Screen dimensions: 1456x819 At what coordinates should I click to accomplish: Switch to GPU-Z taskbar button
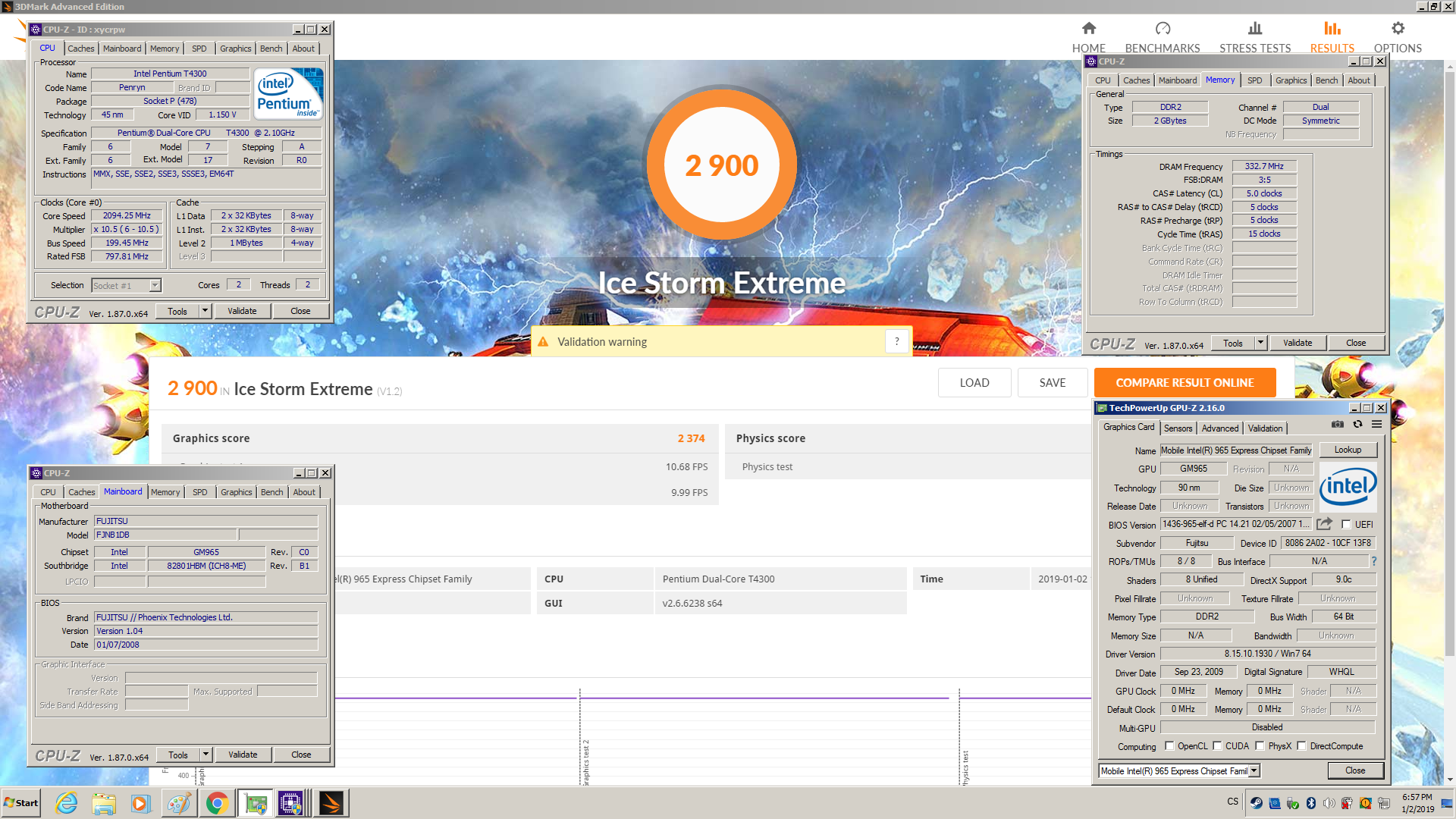255,803
